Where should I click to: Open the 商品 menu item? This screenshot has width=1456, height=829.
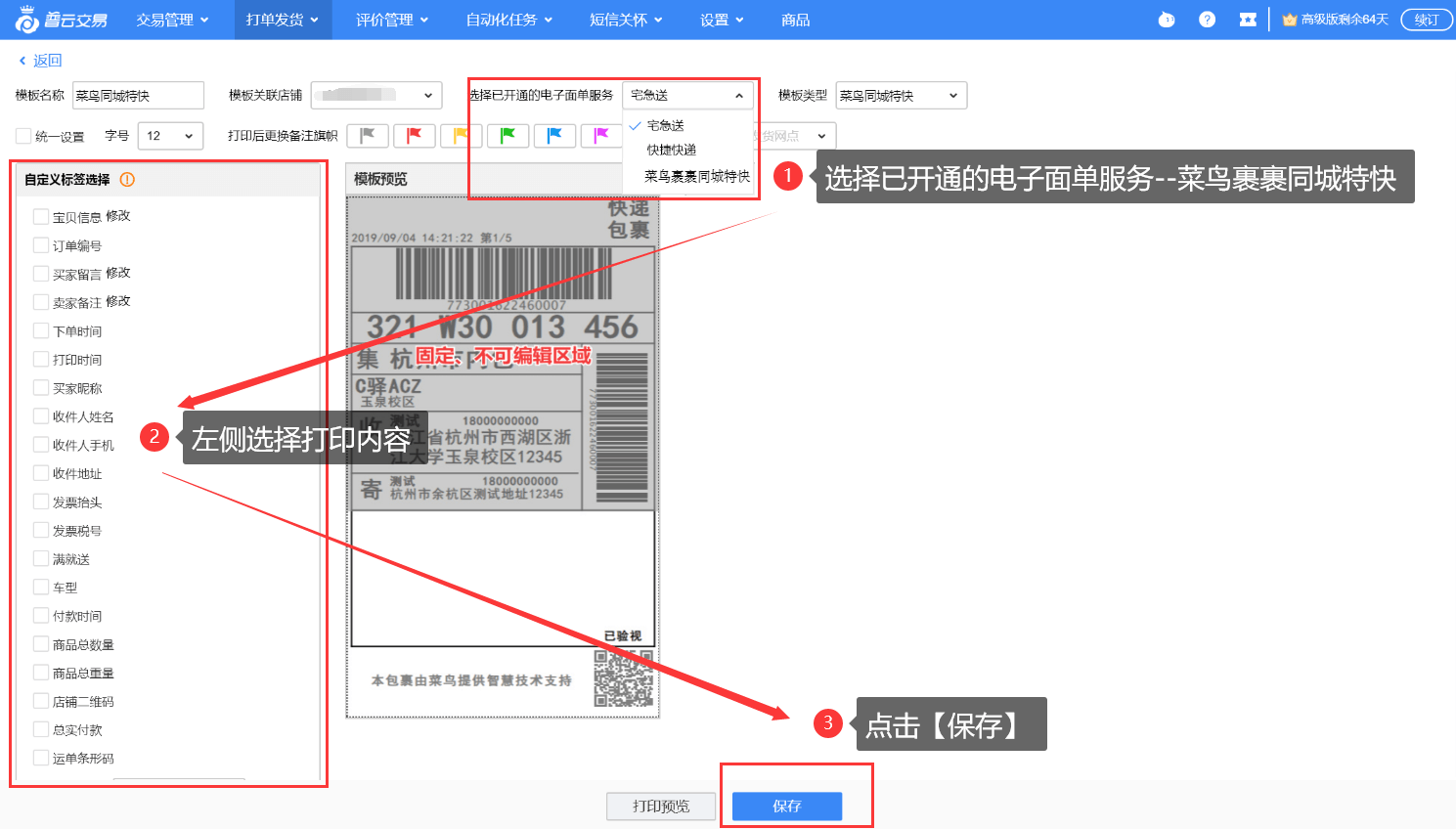795,20
